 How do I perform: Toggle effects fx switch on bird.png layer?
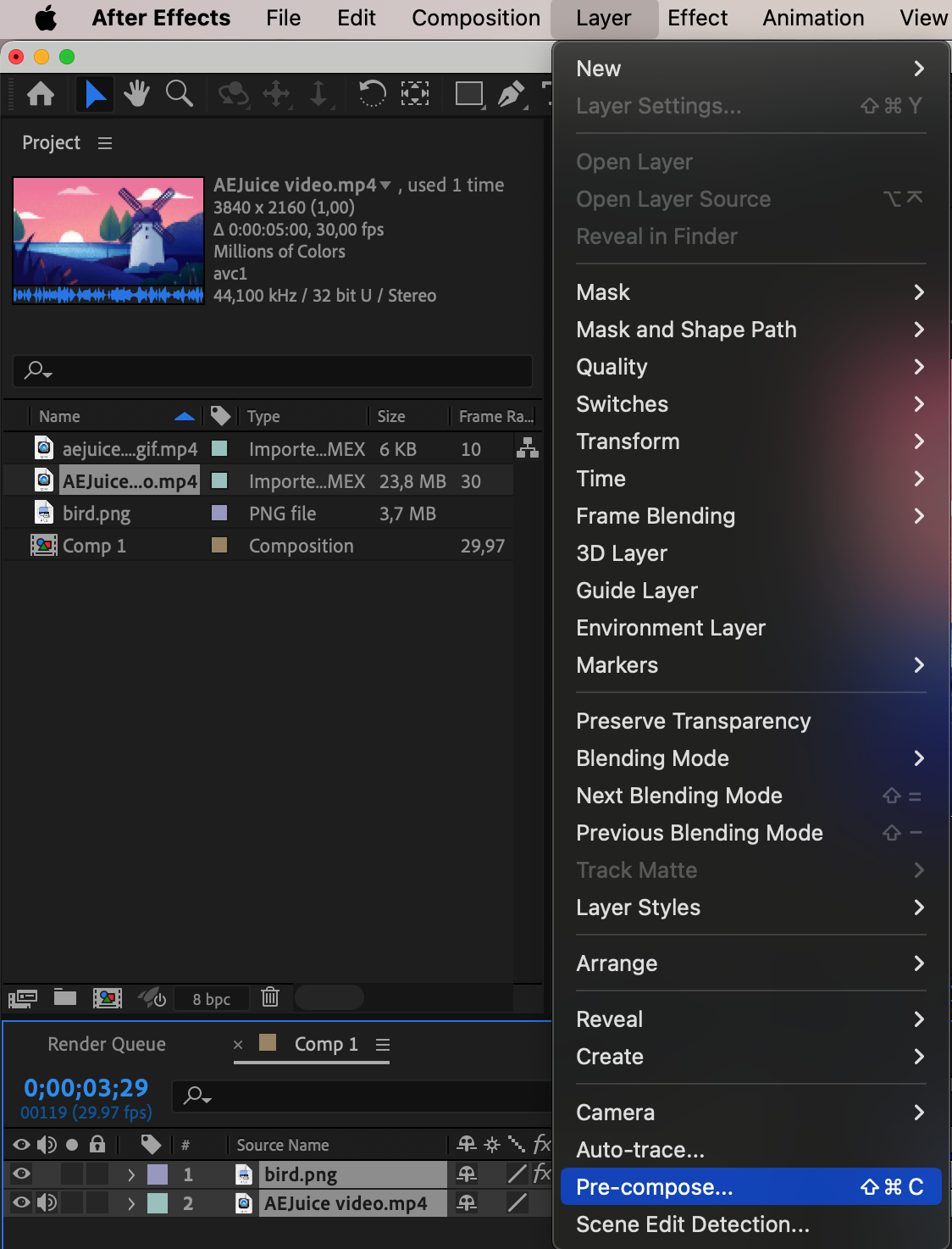point(542,1174)
